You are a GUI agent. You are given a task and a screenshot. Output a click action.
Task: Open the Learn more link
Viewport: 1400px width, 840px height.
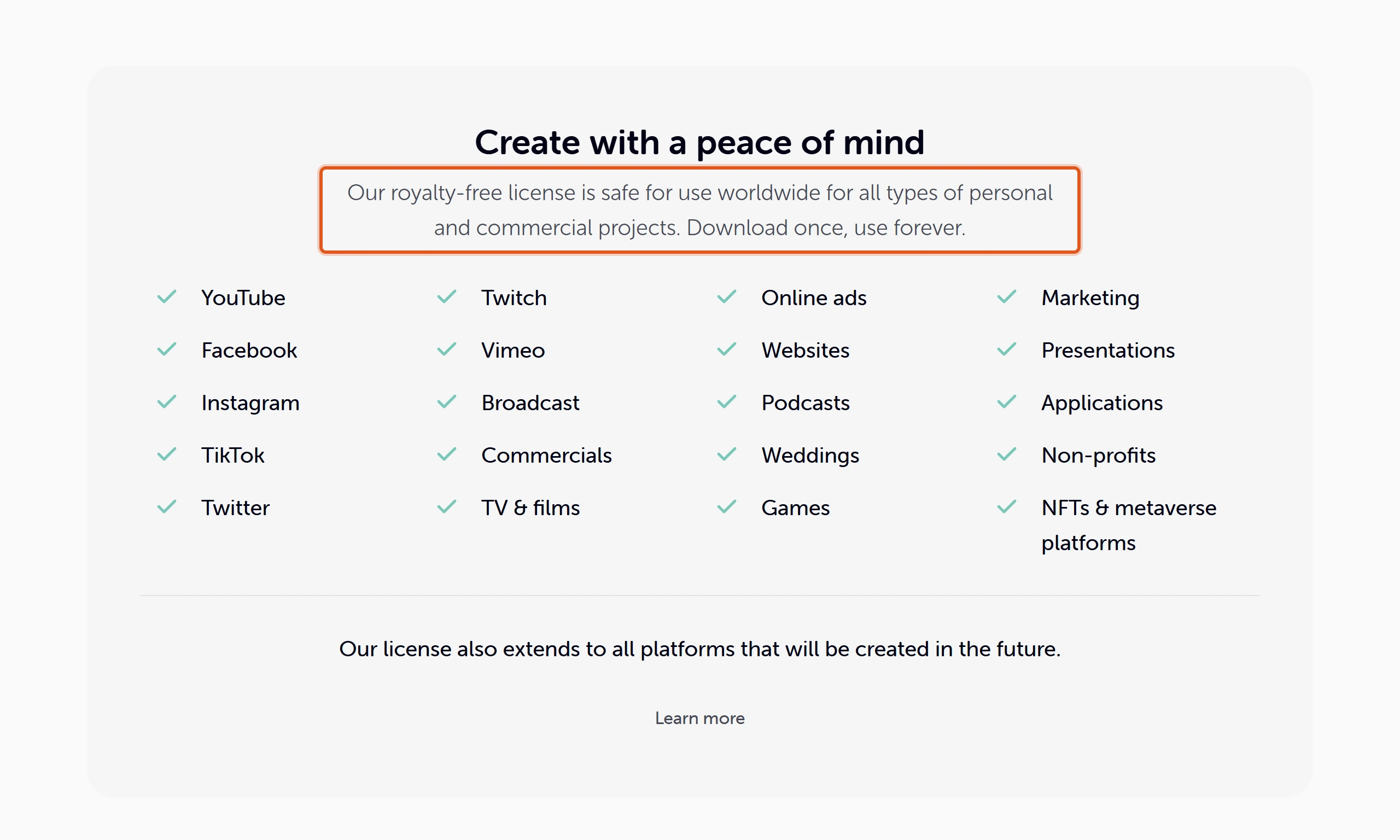click(x=699, y=718)
